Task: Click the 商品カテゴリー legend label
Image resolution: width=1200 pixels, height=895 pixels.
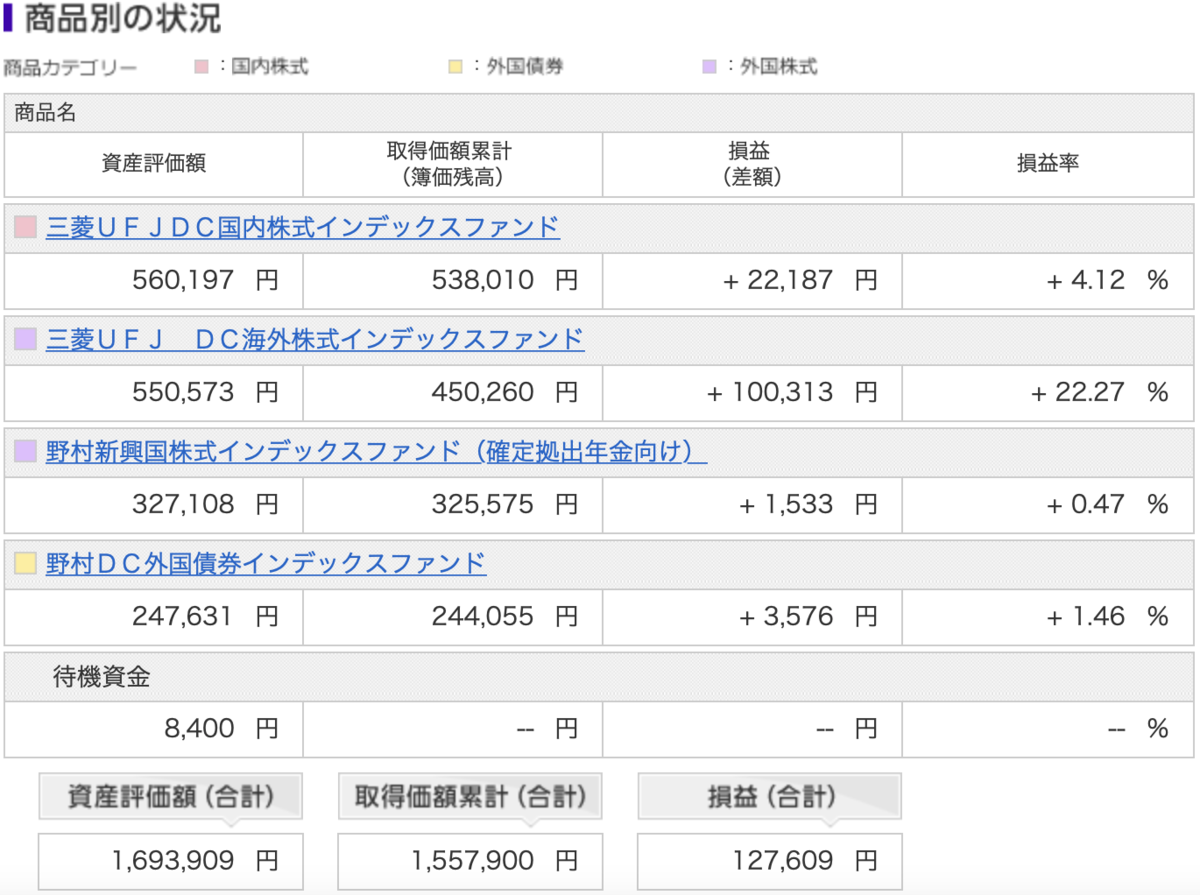Action: click(x=70, y=68)
